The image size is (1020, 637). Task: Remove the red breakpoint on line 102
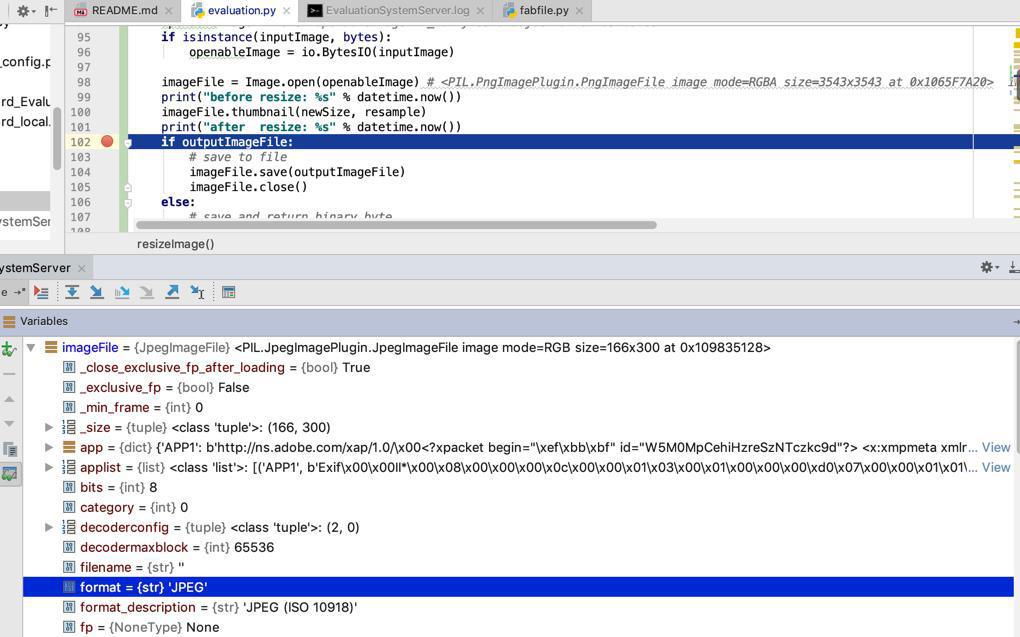107,141
